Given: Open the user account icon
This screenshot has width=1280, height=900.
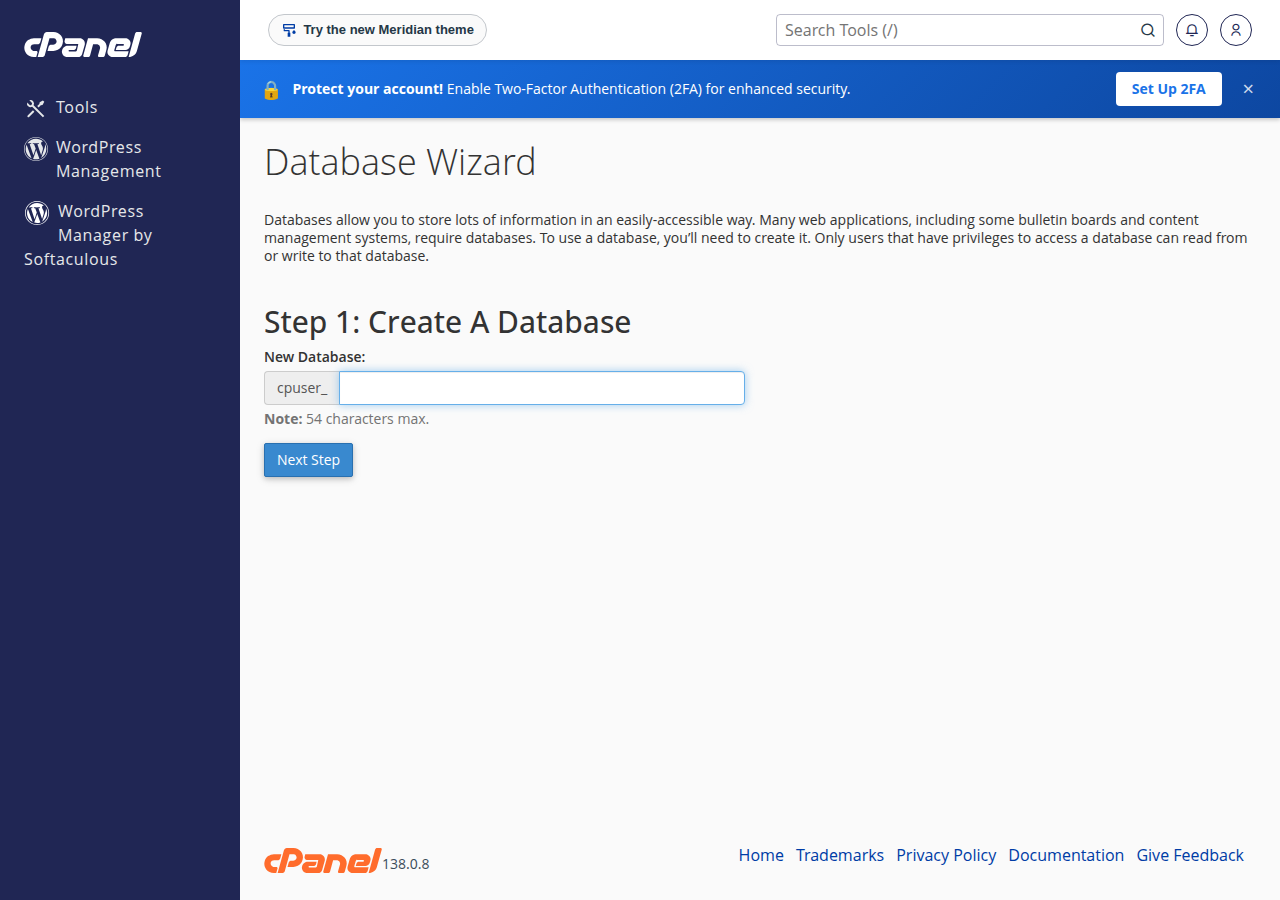Looking at the screenshot, I should click(x=1236, y=30).
